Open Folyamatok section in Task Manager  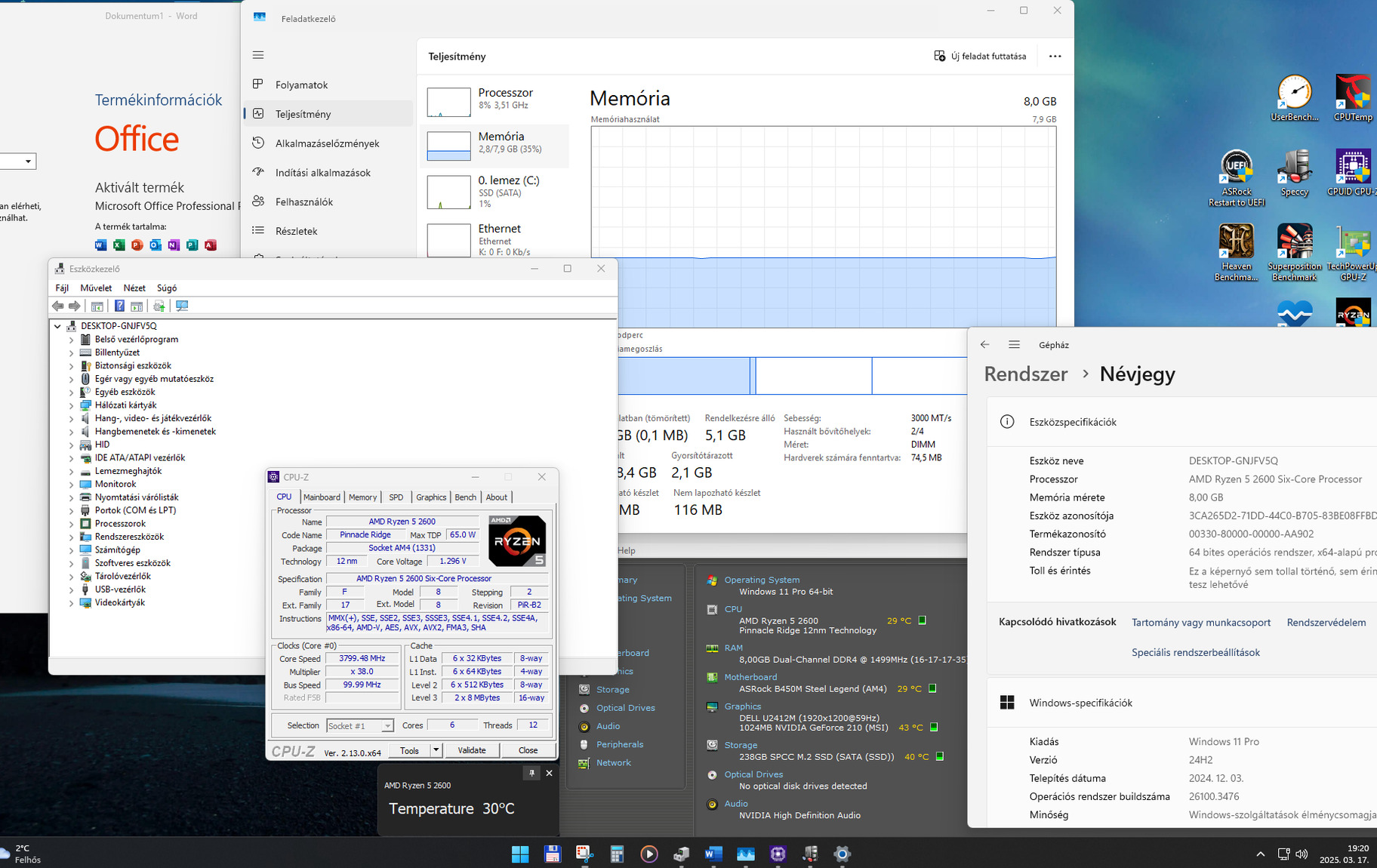(328, 85)
